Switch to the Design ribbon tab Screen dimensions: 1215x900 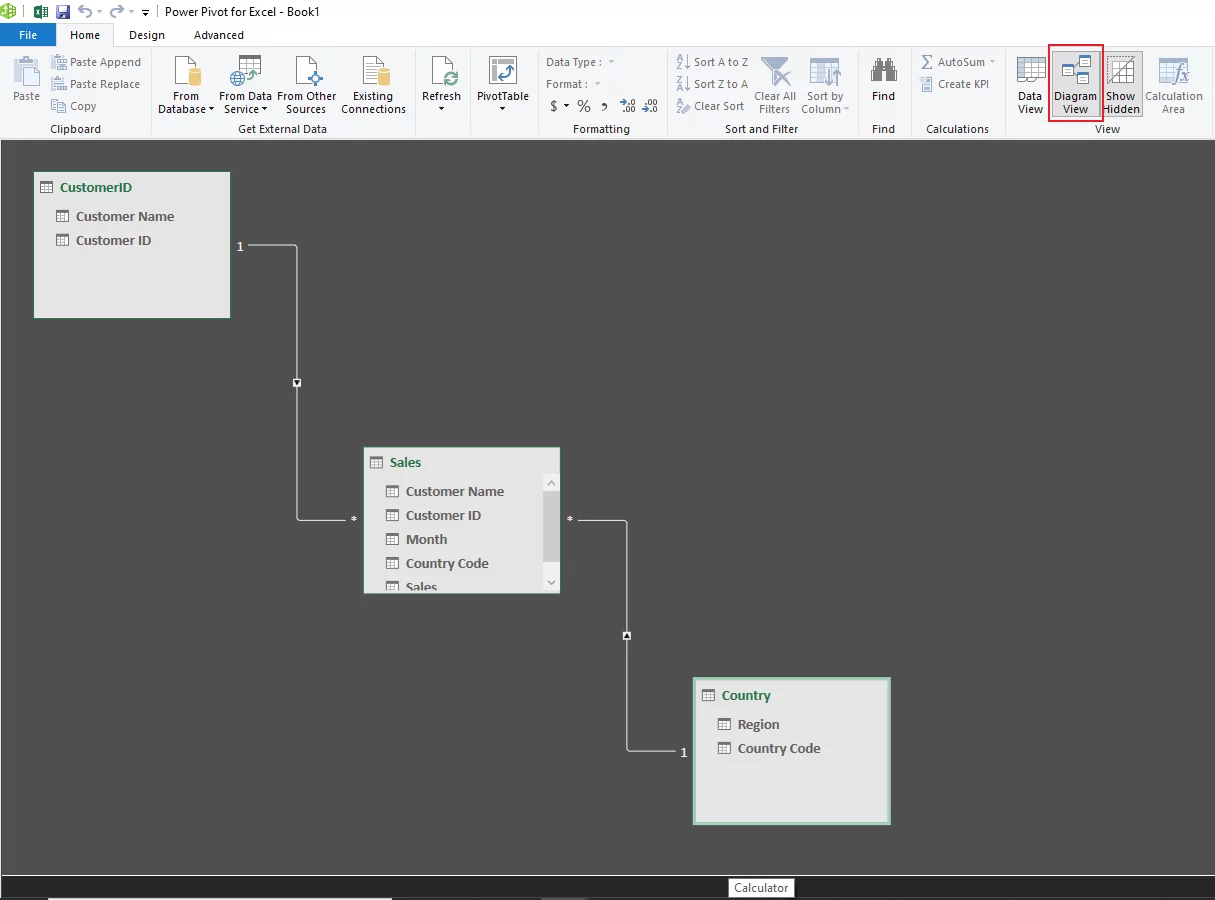click(x=146, y=34)
